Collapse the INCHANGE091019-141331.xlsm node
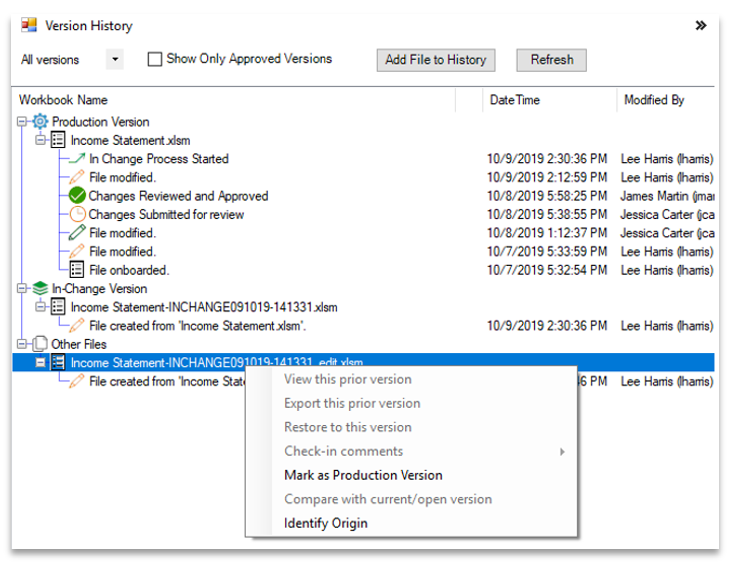This screenshot has width=734, height=565. tap(41, 307)
